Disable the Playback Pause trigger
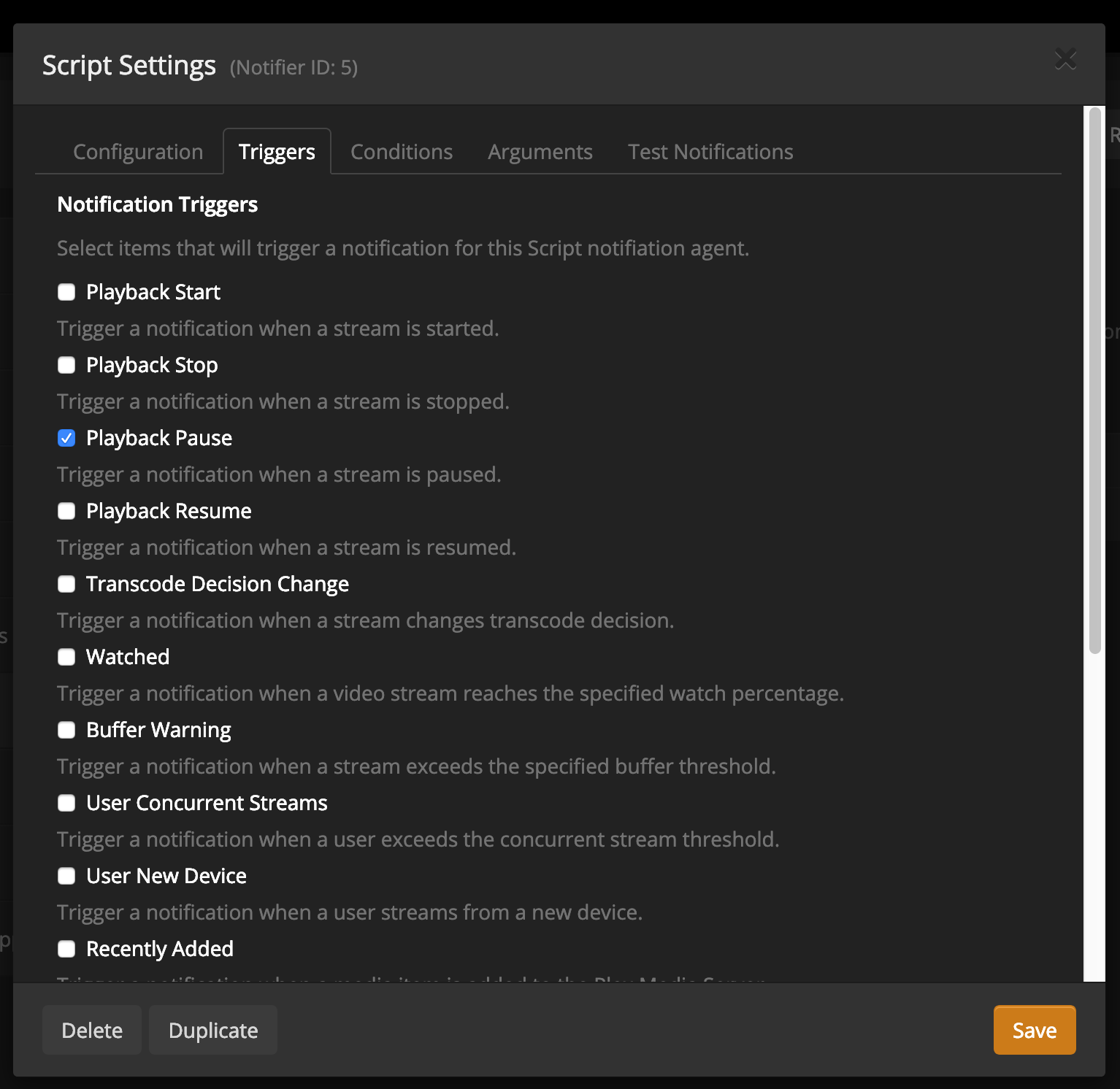The width and height of the screenshot is (1120, 1089). 66,438
